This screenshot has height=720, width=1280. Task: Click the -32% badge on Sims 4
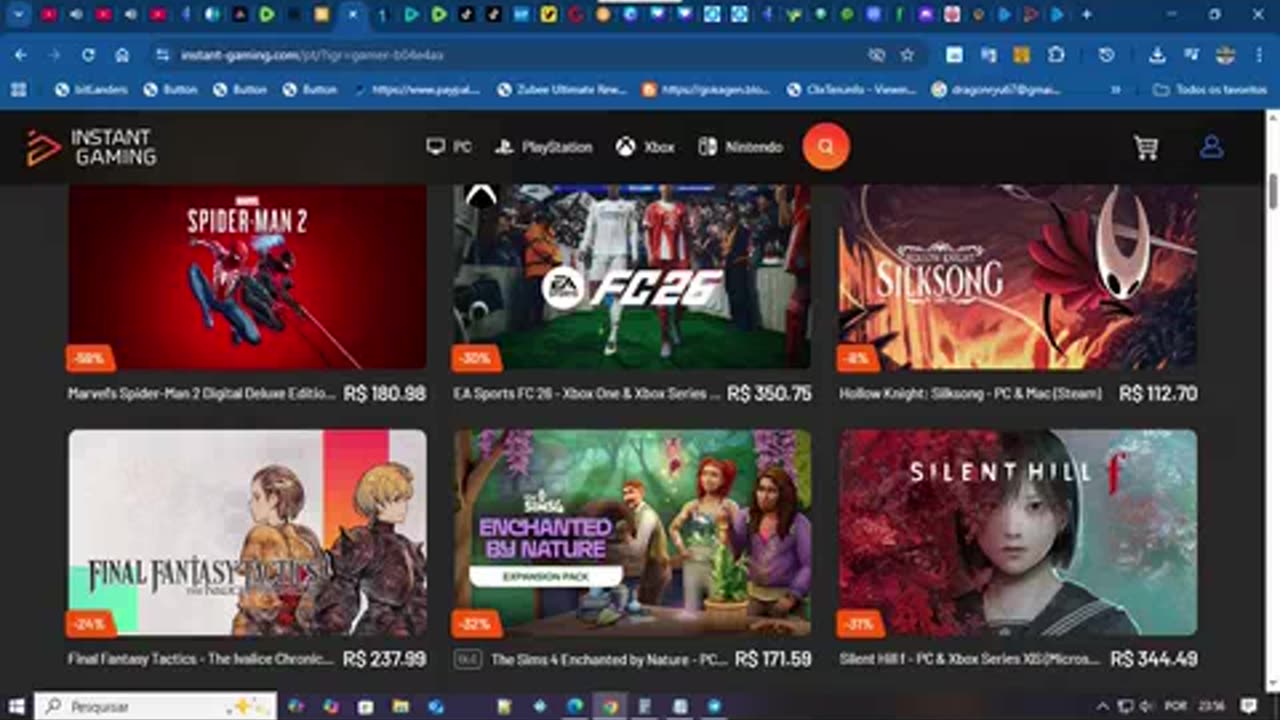[476, 624]
